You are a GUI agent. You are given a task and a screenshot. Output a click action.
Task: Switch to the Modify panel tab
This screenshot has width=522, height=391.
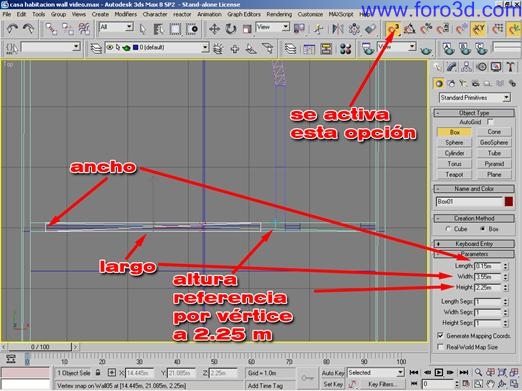pos(452,67)
